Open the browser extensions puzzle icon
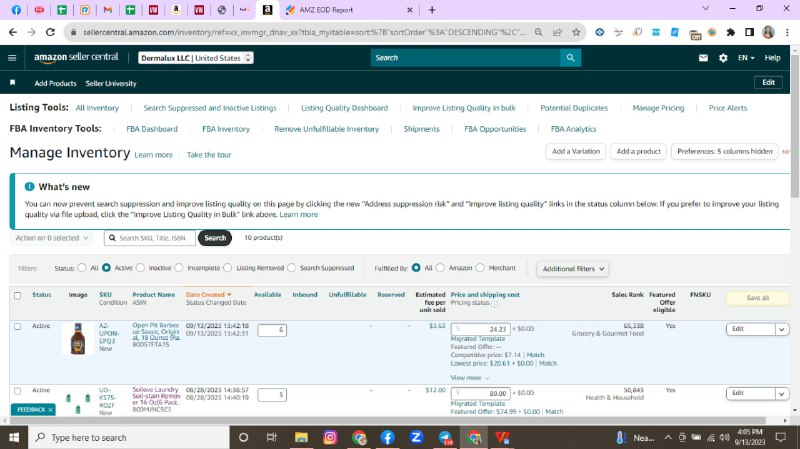 [x=731, y=32]
